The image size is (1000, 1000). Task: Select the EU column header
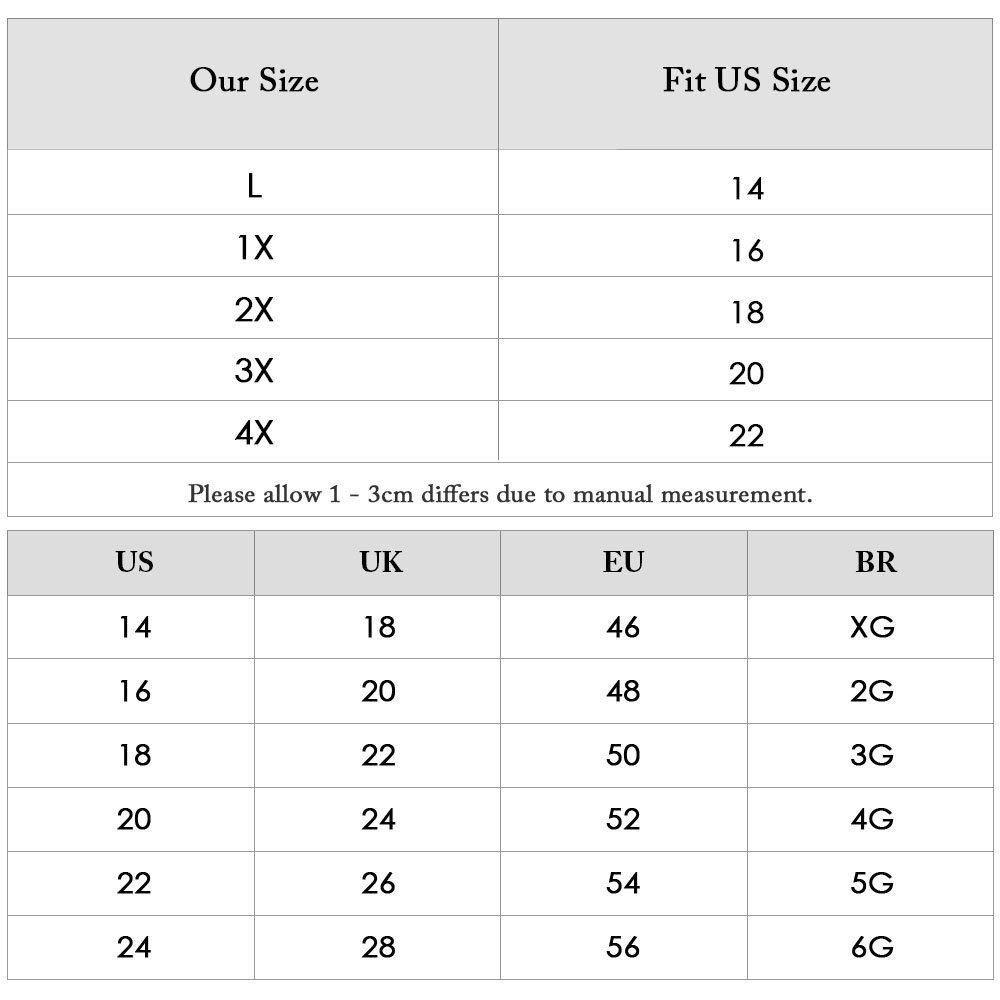click(x=623, y=563)
